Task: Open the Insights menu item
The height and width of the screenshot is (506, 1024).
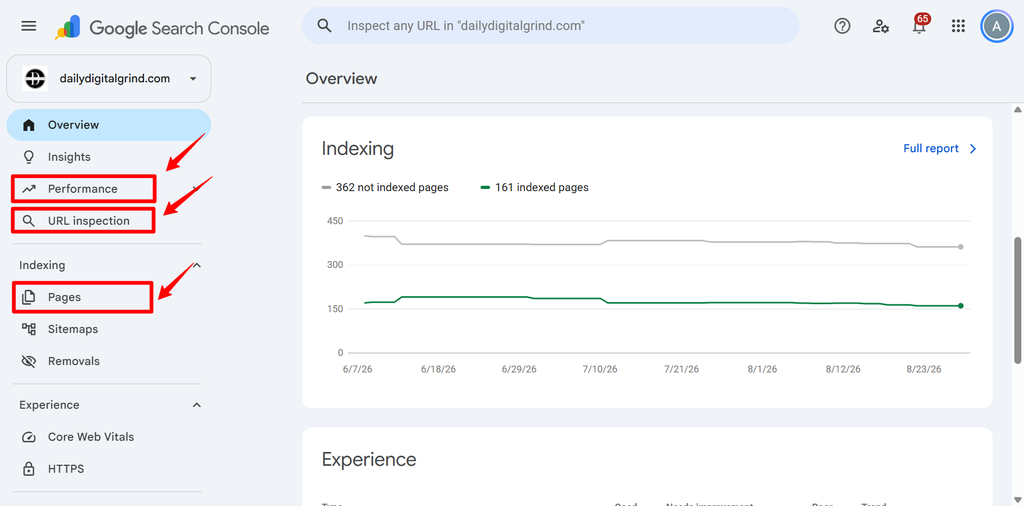Action: (x=109, y=157)
